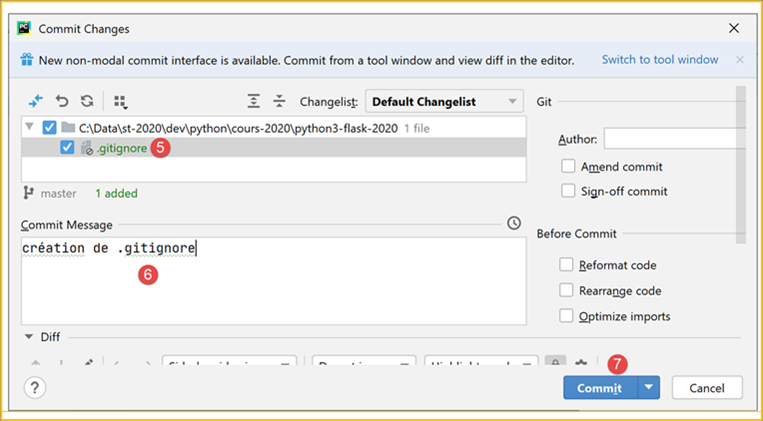
Task: Click the Show Diff arrows icon
Action: coord(36,101)
